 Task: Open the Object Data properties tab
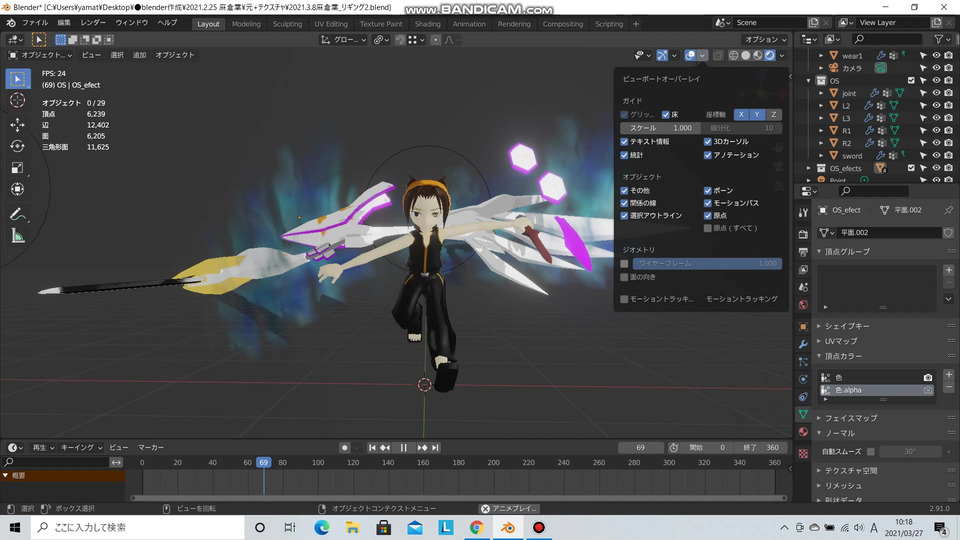pyautogui.click(x=803, y=414)
